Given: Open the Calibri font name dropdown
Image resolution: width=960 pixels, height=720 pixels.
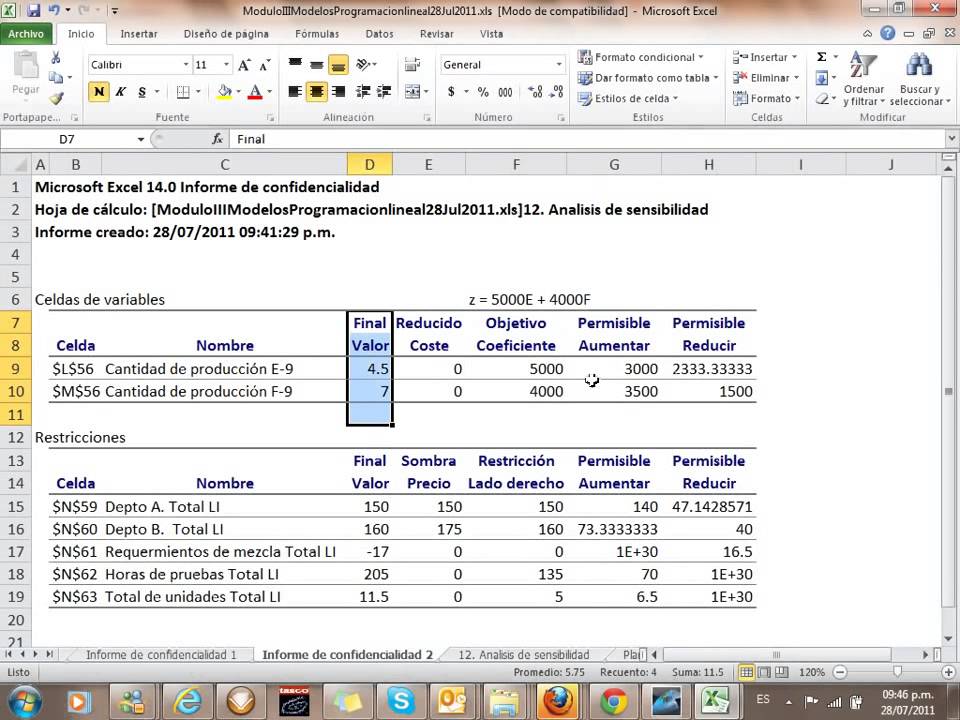Looking at the screenshot, I should pos(186,64).
